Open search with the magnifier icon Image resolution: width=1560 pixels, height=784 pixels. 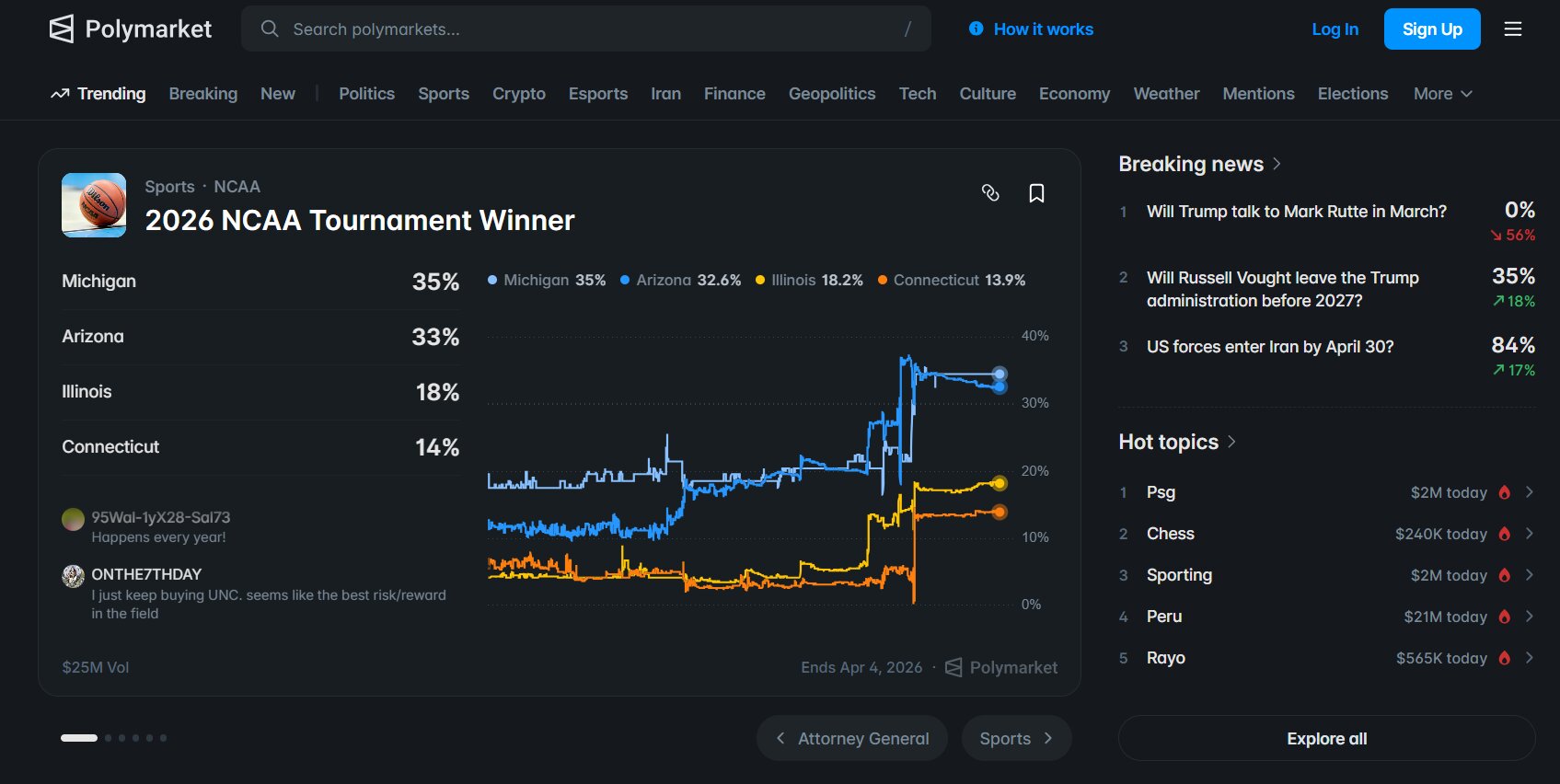point(269,29)
